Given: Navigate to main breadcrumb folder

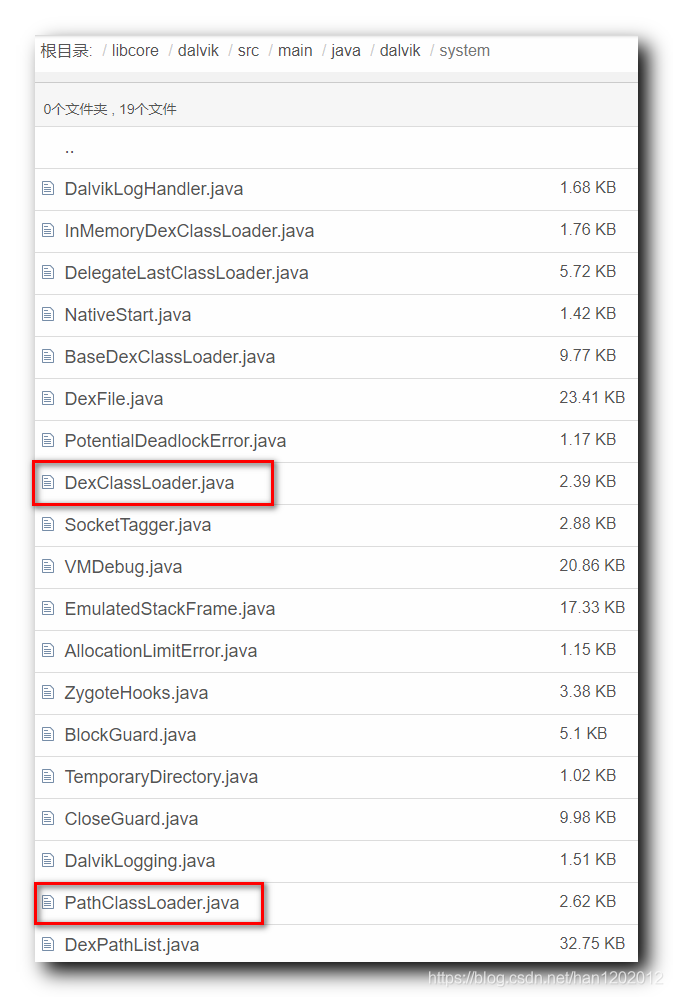Looking at the screenshot, I should pos(295,50).
